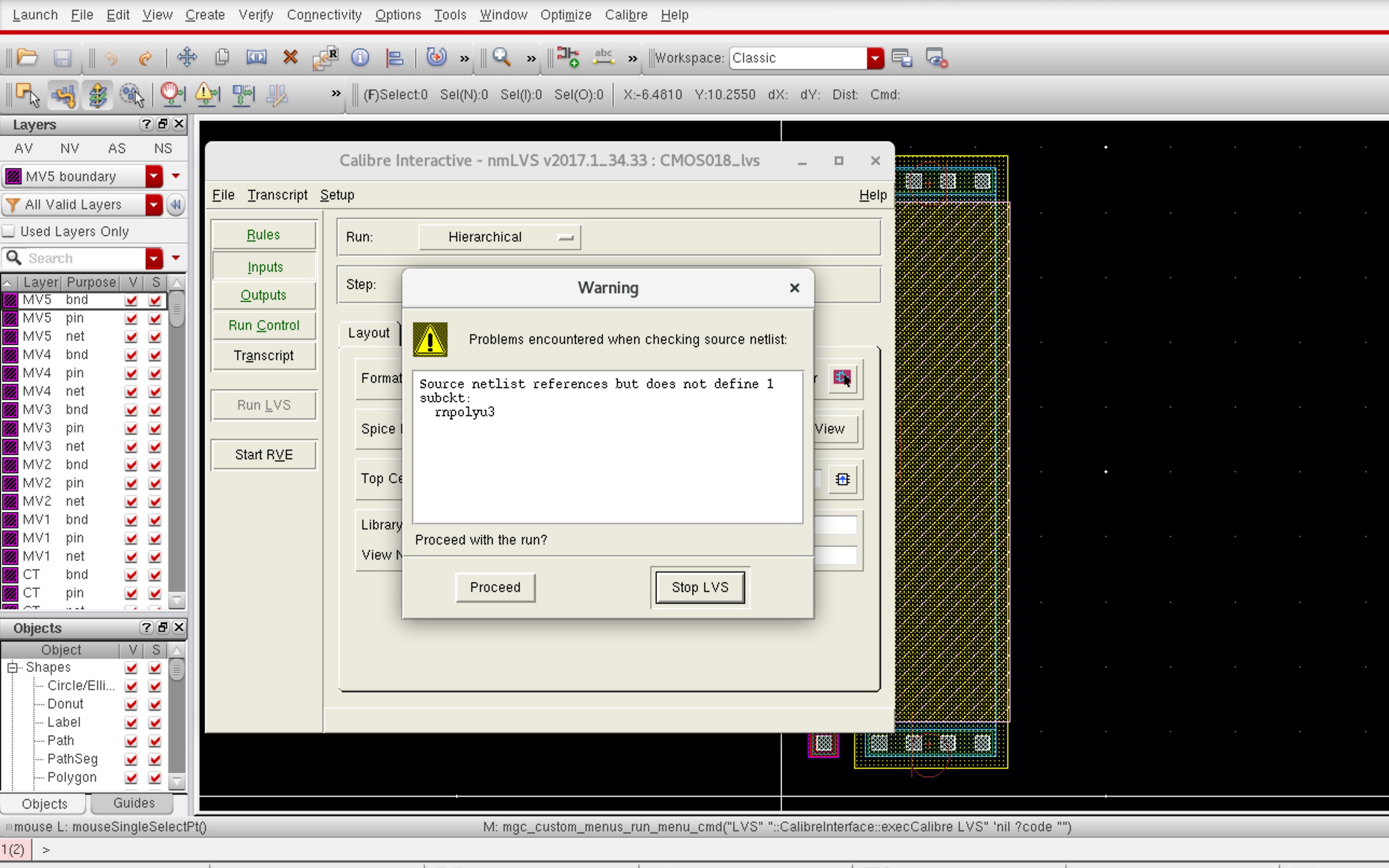The height and width of the screenshot is (868, 1389).
Task: Toggle selectability checkbox for MV4 bnd layer
Action: click(x=155, y=355)
